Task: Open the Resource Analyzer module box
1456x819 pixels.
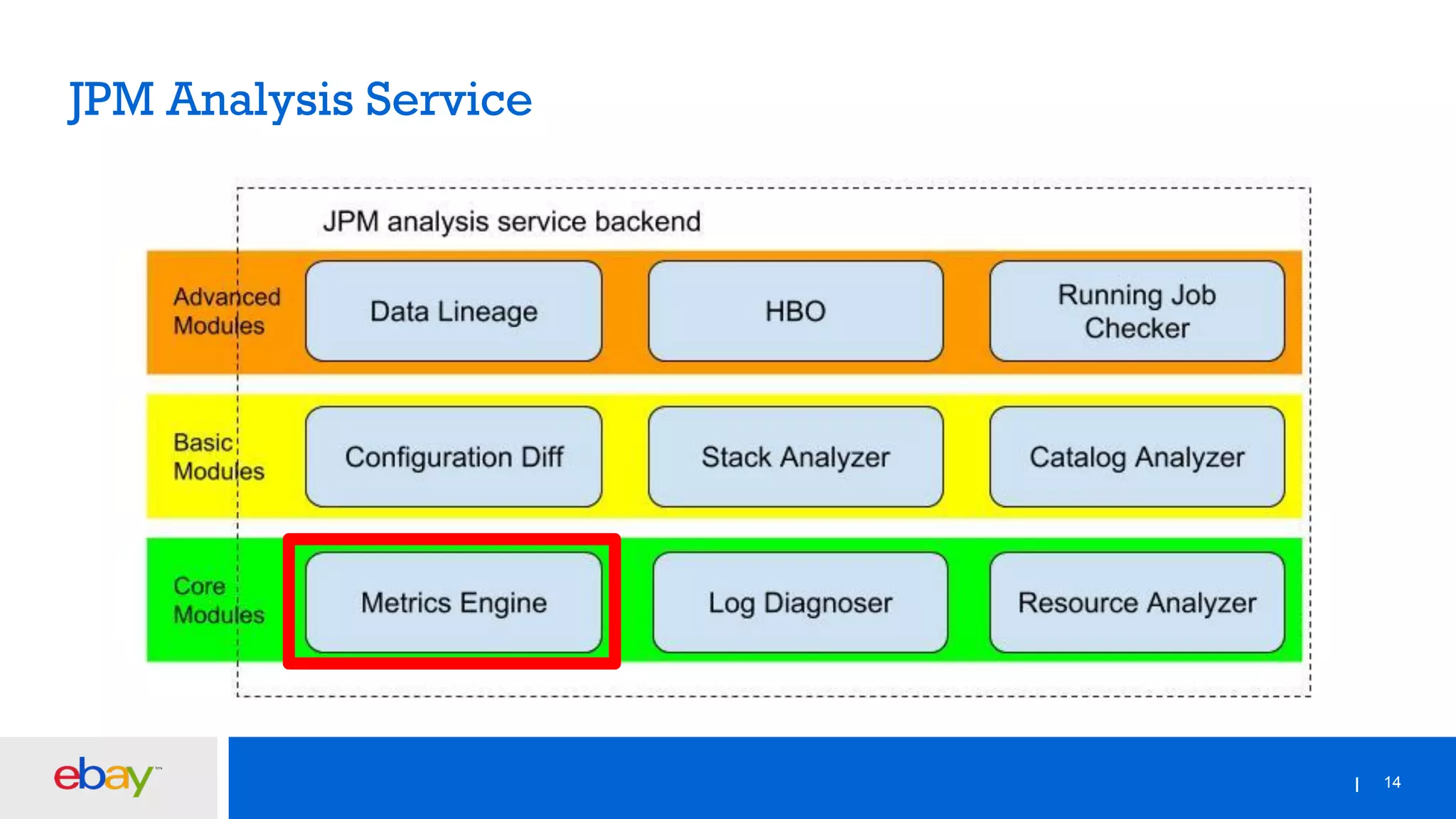Action: click(1137, 603)
